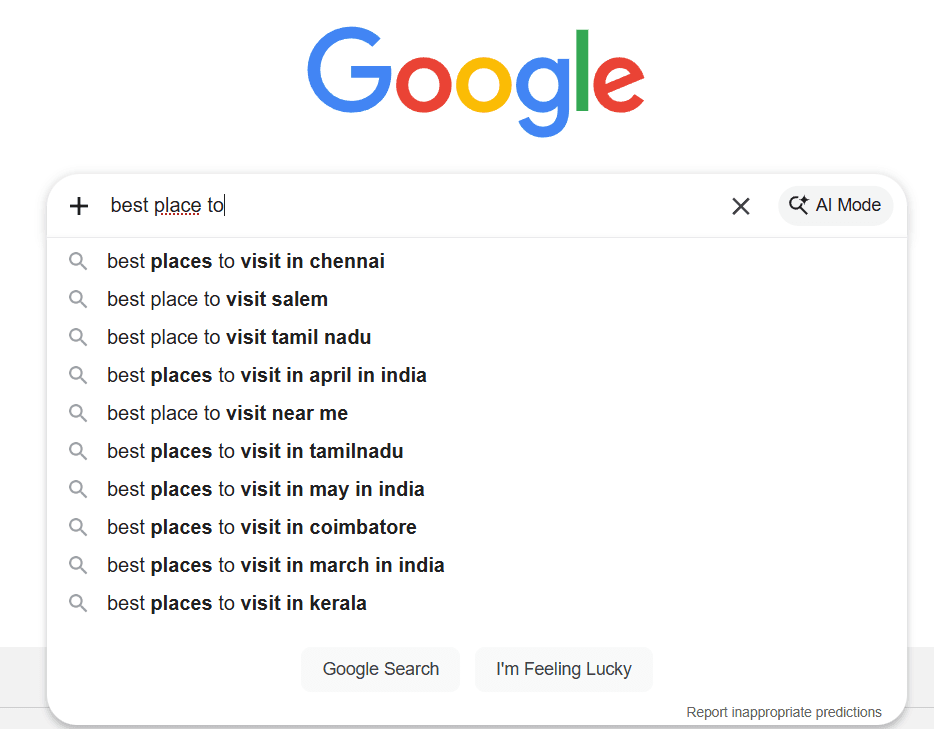This screenshot has height=729, width=934.
Task: Open 'Report inappropriate predictions' link
Action: (784, 713)
